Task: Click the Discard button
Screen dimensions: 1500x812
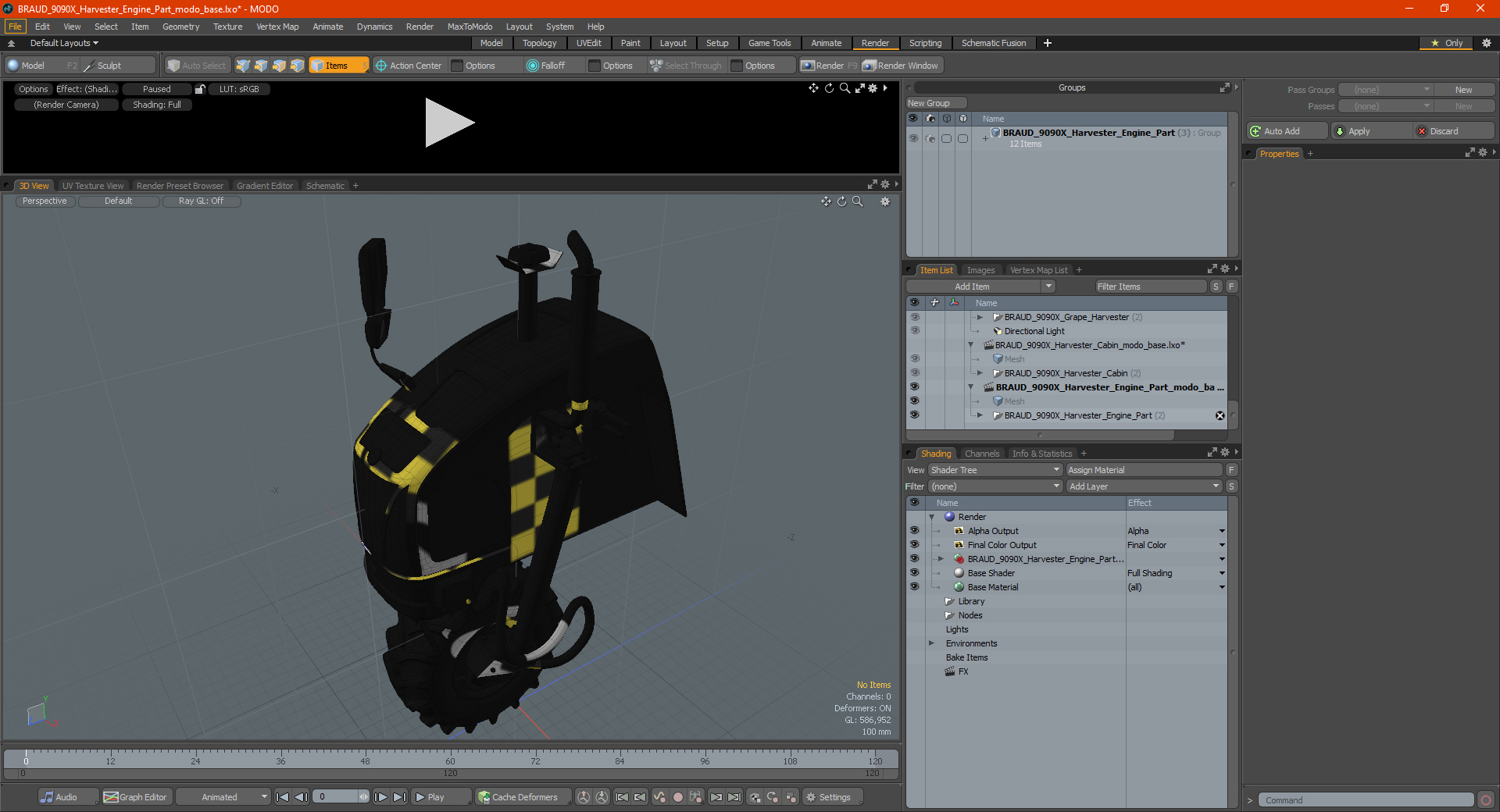Action: click(1454, 131)
